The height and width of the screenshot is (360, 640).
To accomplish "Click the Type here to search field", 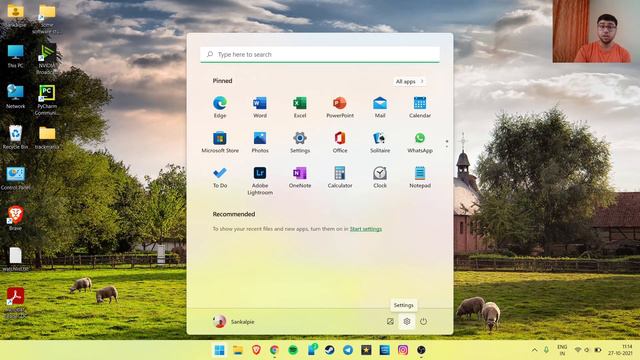I will 320,54.
